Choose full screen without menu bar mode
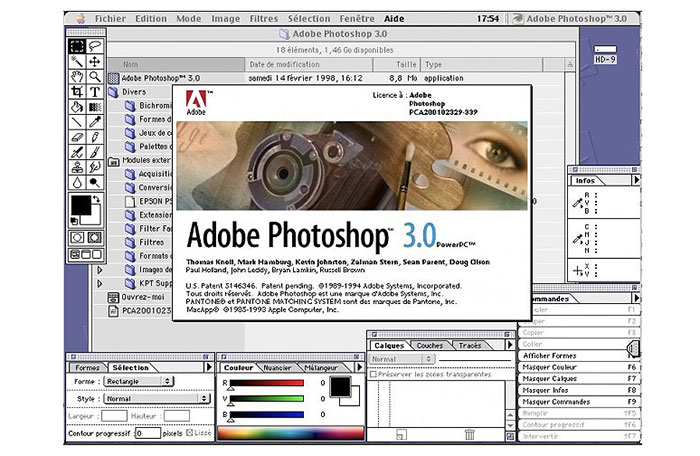 [x=97, y=255]
